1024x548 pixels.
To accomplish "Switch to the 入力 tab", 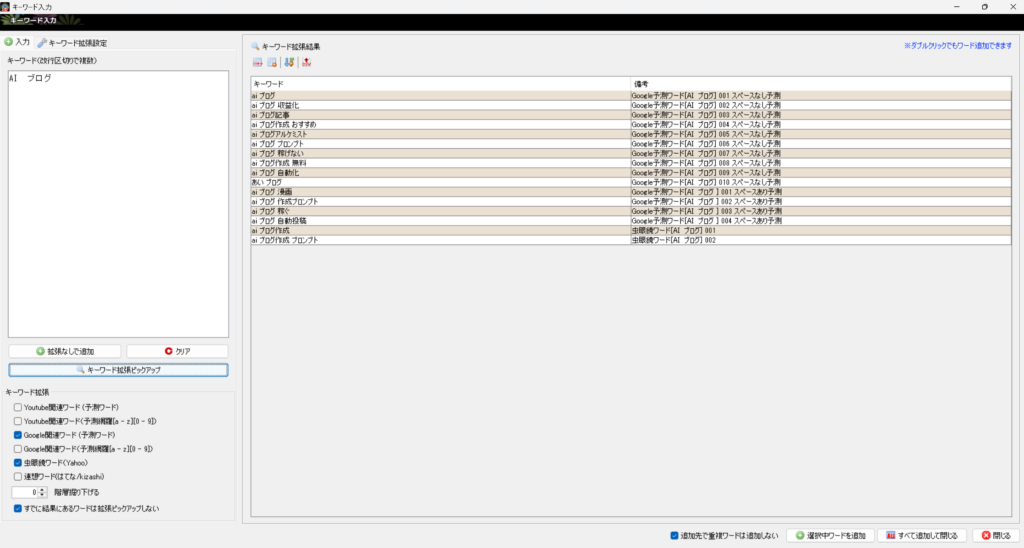I will coord(17,43).
